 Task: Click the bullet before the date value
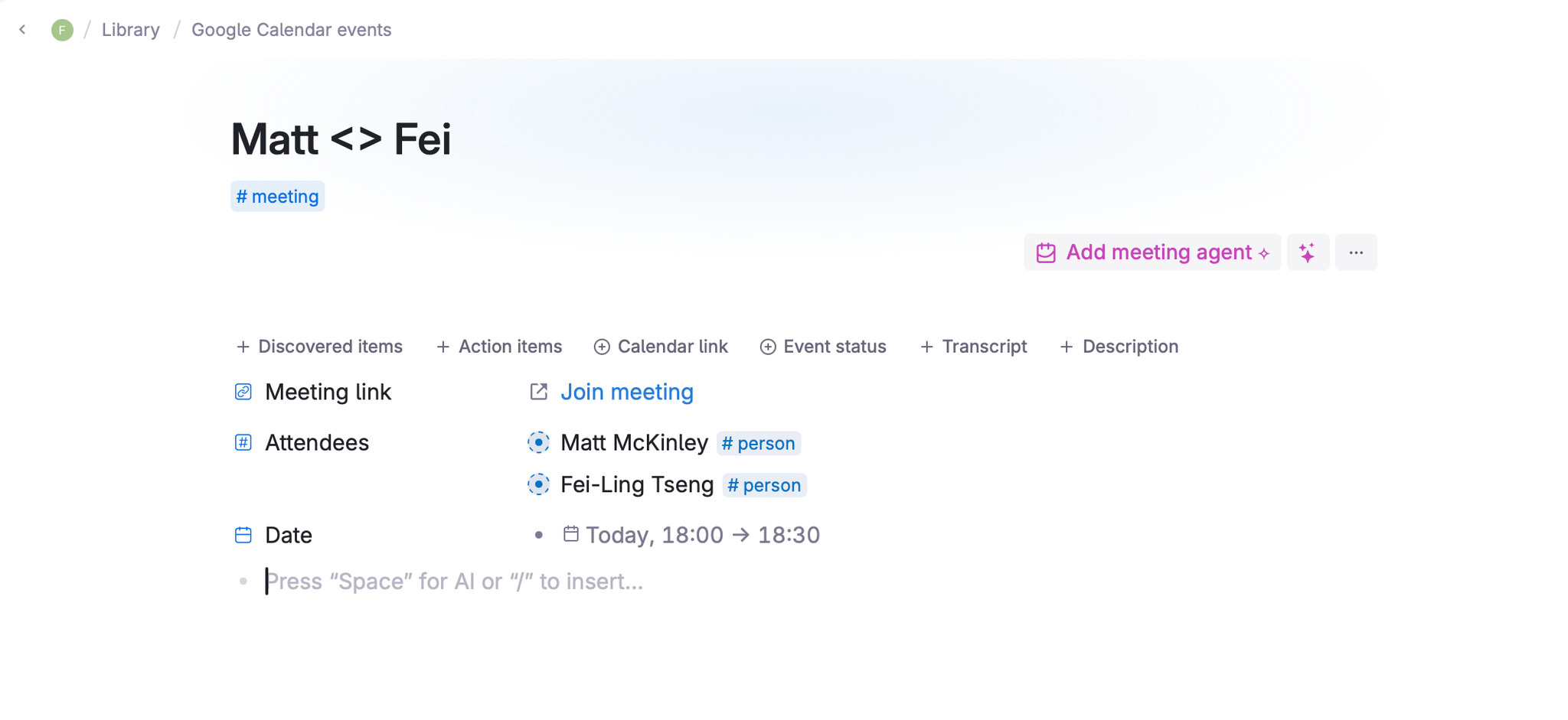tap(539, 535)
